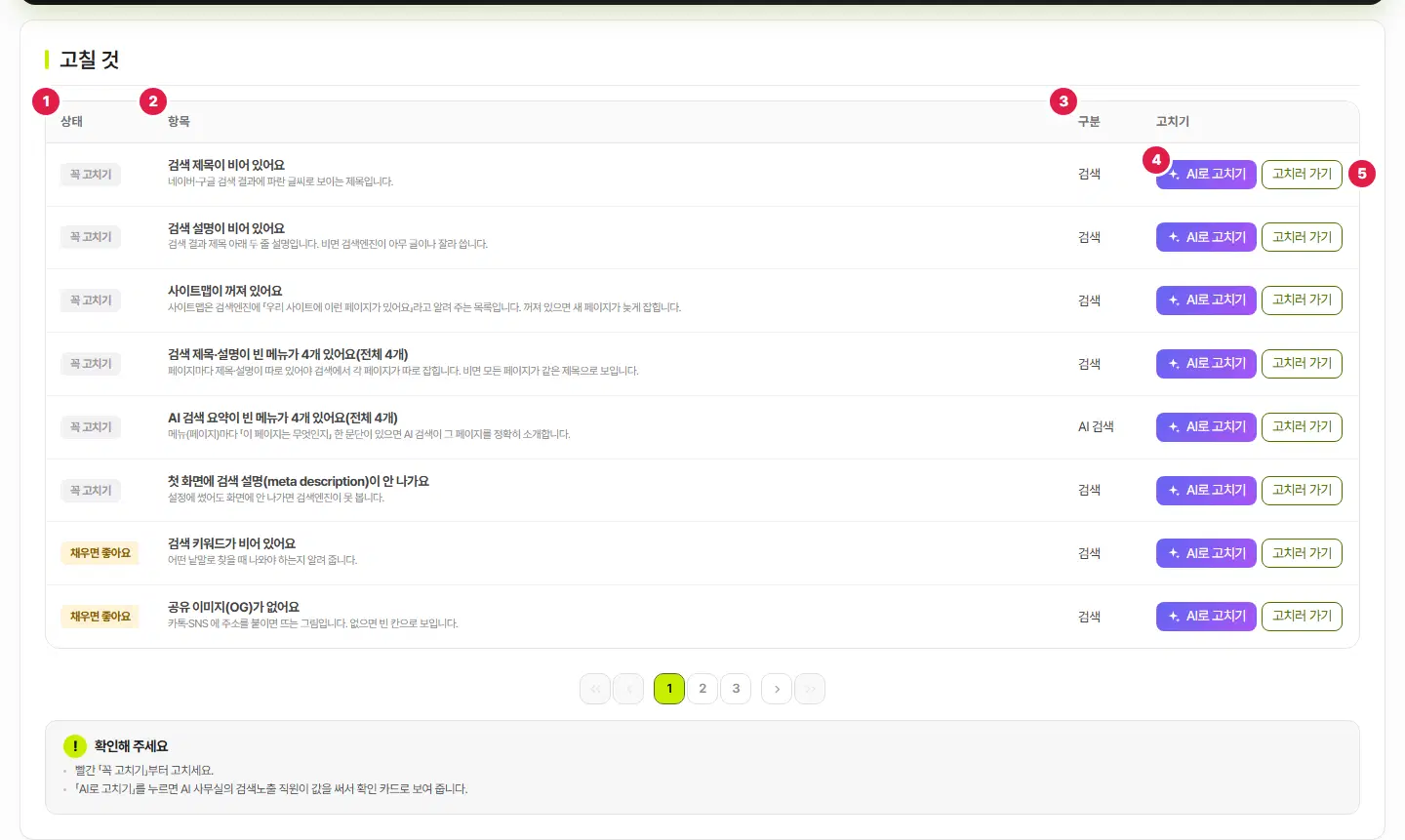Viewport: 1405px width, 840px height.
Task: Click the item 검색 키워드가 비어 있어요
Action: (x=231, y=544)
